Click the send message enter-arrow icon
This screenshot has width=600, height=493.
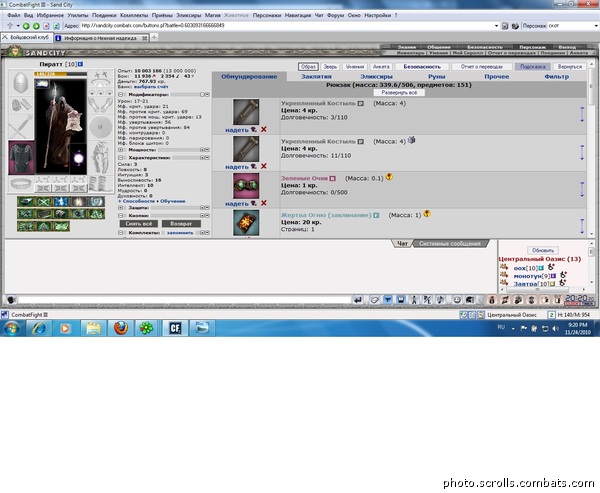coord(357,300)
